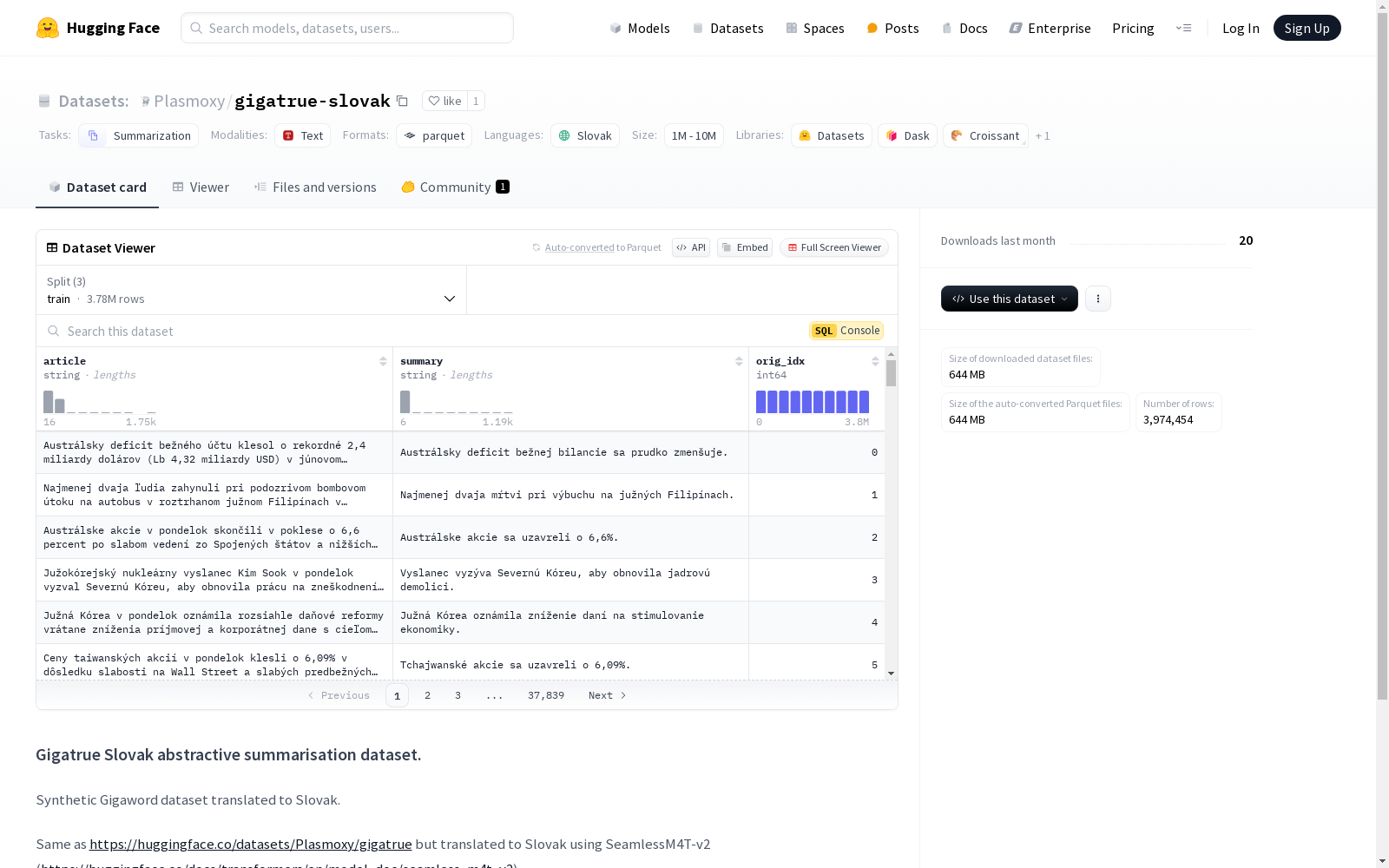The width and height of the screenshot is (1389, 868).
Task: Click the Dask library tag
Action: [x=907, y=135]
